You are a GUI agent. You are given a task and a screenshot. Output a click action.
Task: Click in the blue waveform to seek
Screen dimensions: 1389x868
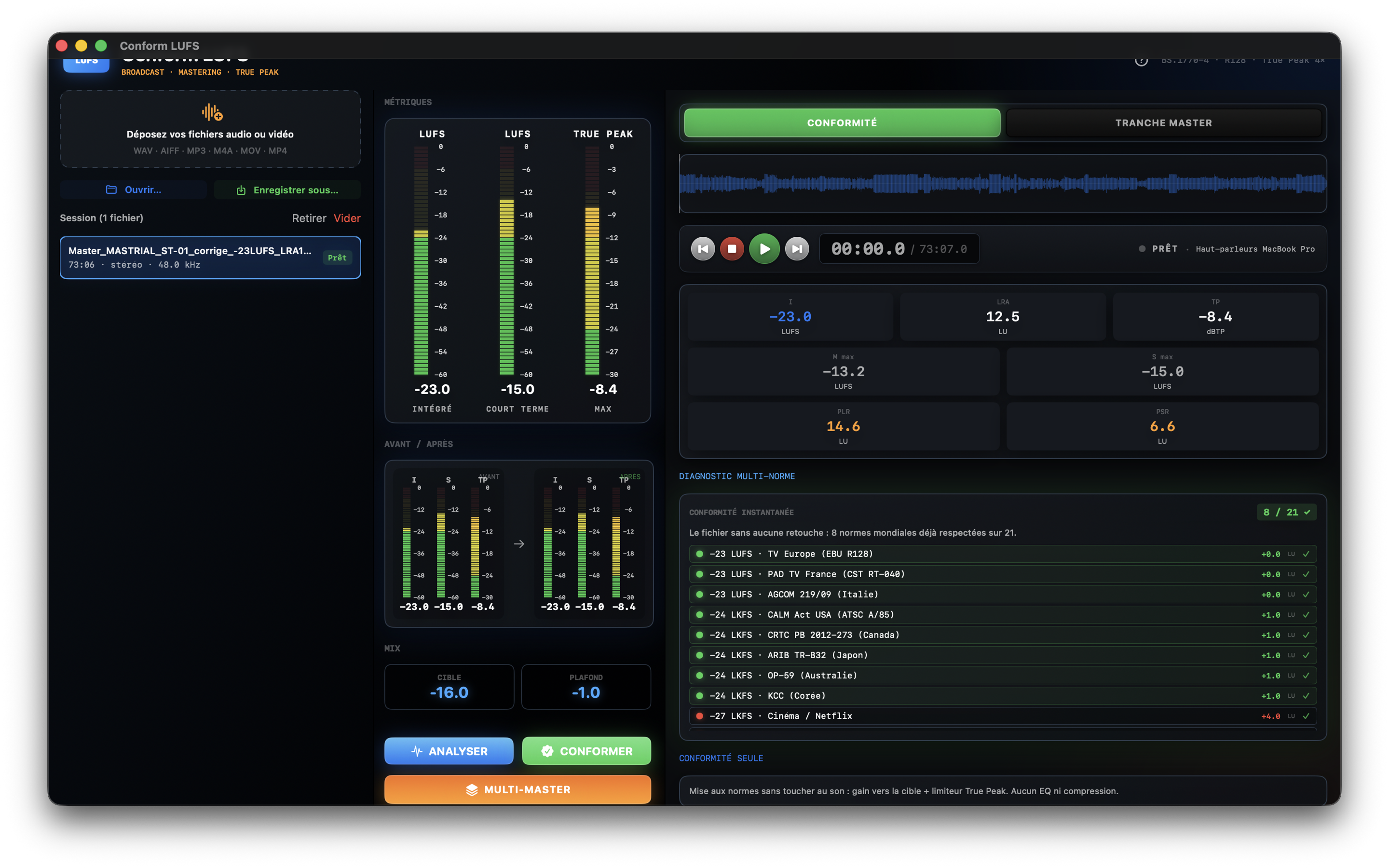pyautogui.click(x=1002, y=184)
